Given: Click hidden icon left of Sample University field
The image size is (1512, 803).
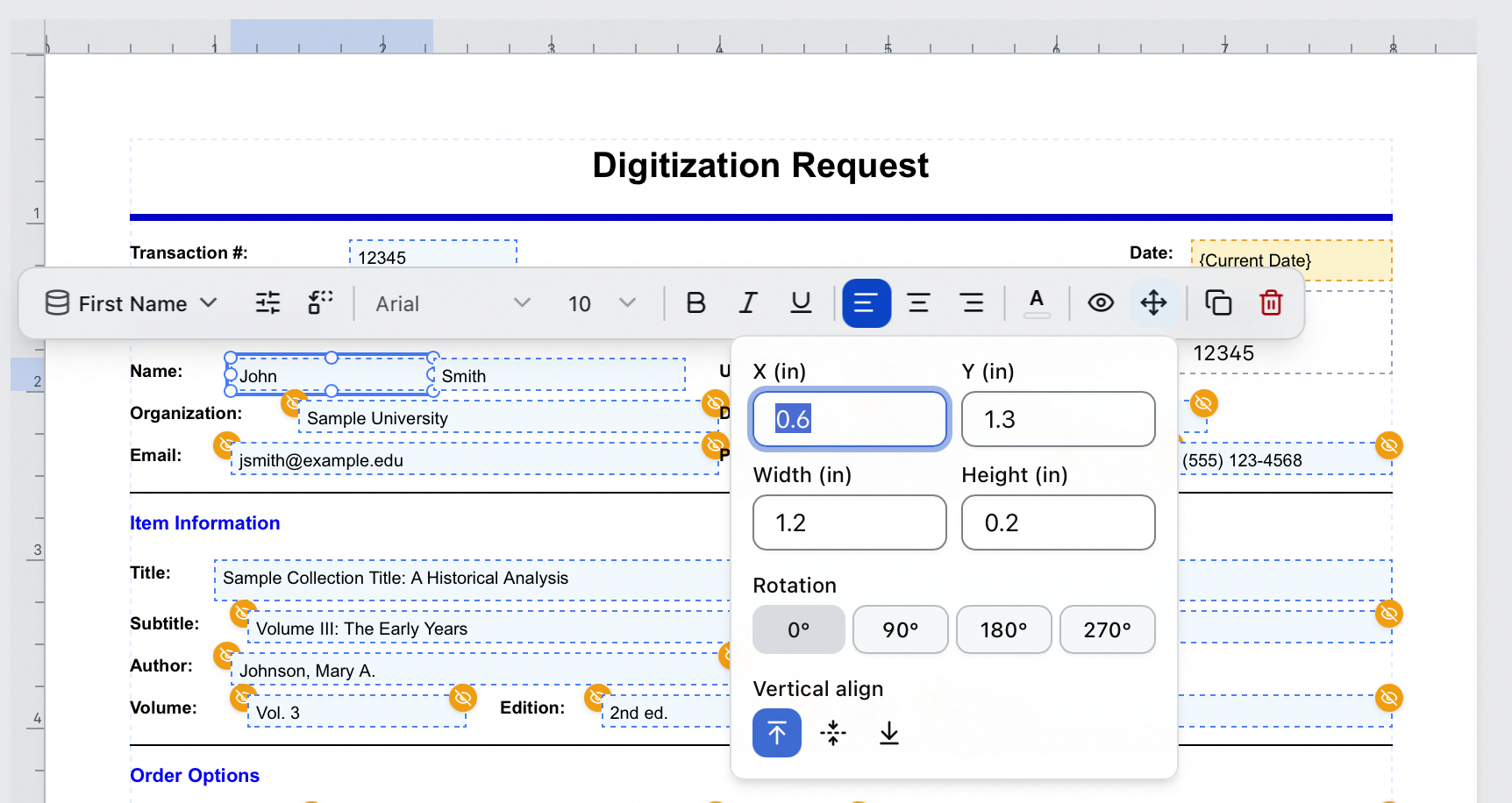Looking at the screenshot, I should tap(294, 403).
